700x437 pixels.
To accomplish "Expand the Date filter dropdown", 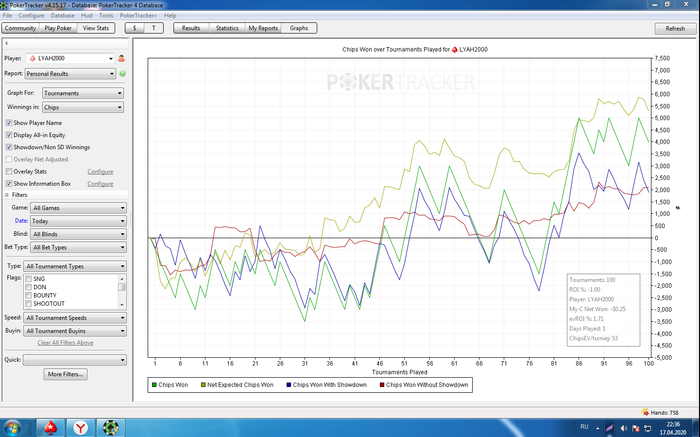I will 78,220.
